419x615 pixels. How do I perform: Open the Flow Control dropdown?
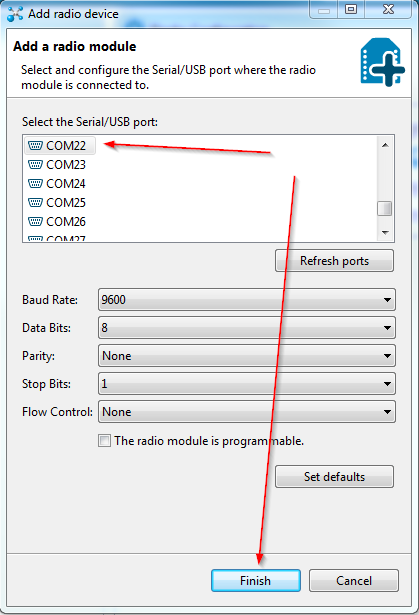(247, 412)
